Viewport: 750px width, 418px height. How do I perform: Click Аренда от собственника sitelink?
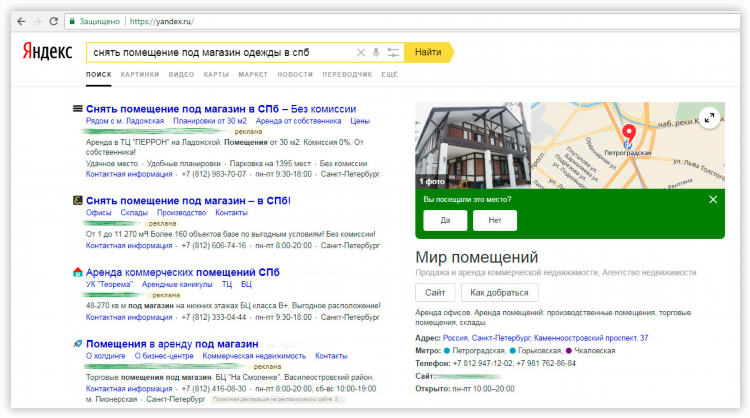298,121
